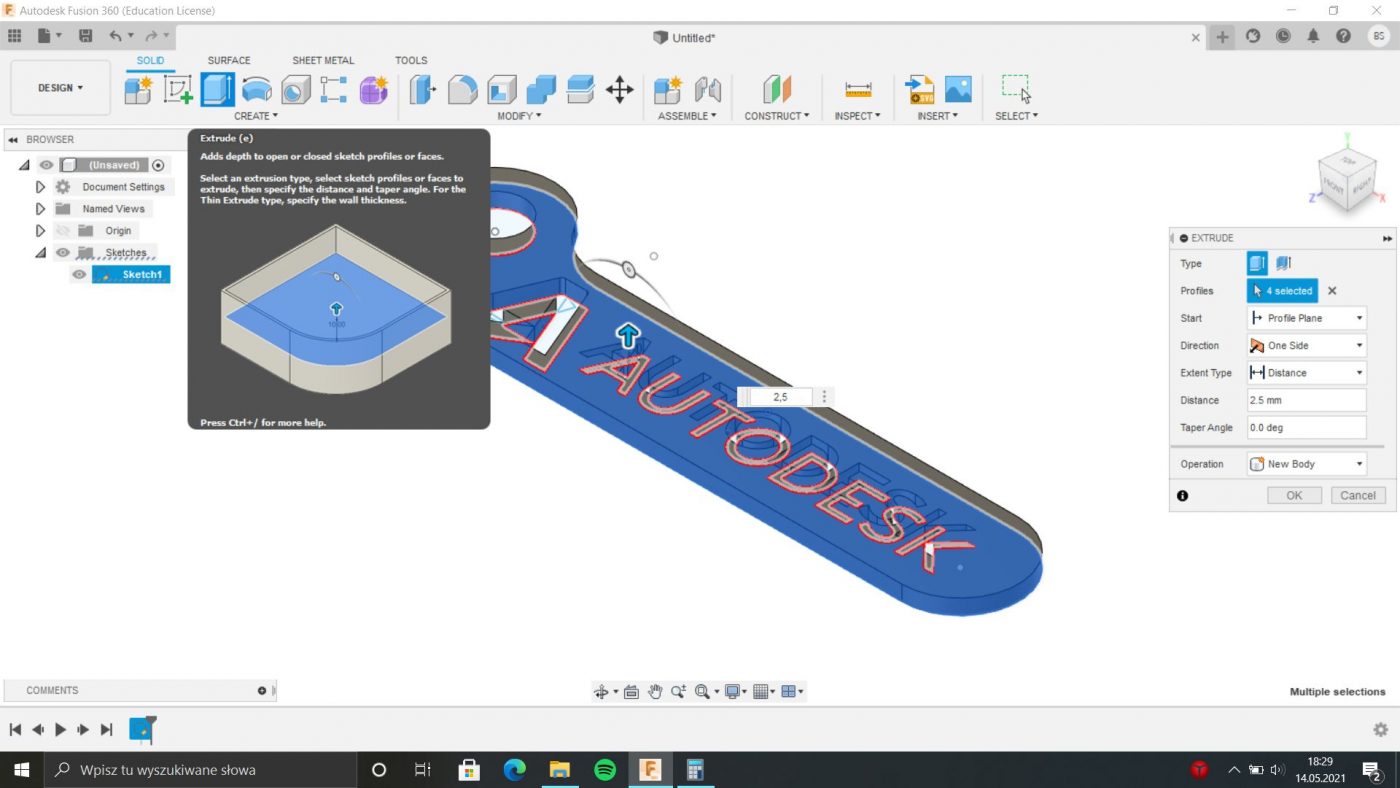
Task: Open the Operation dropdown showing New Body
Action: coord(1306,464)
